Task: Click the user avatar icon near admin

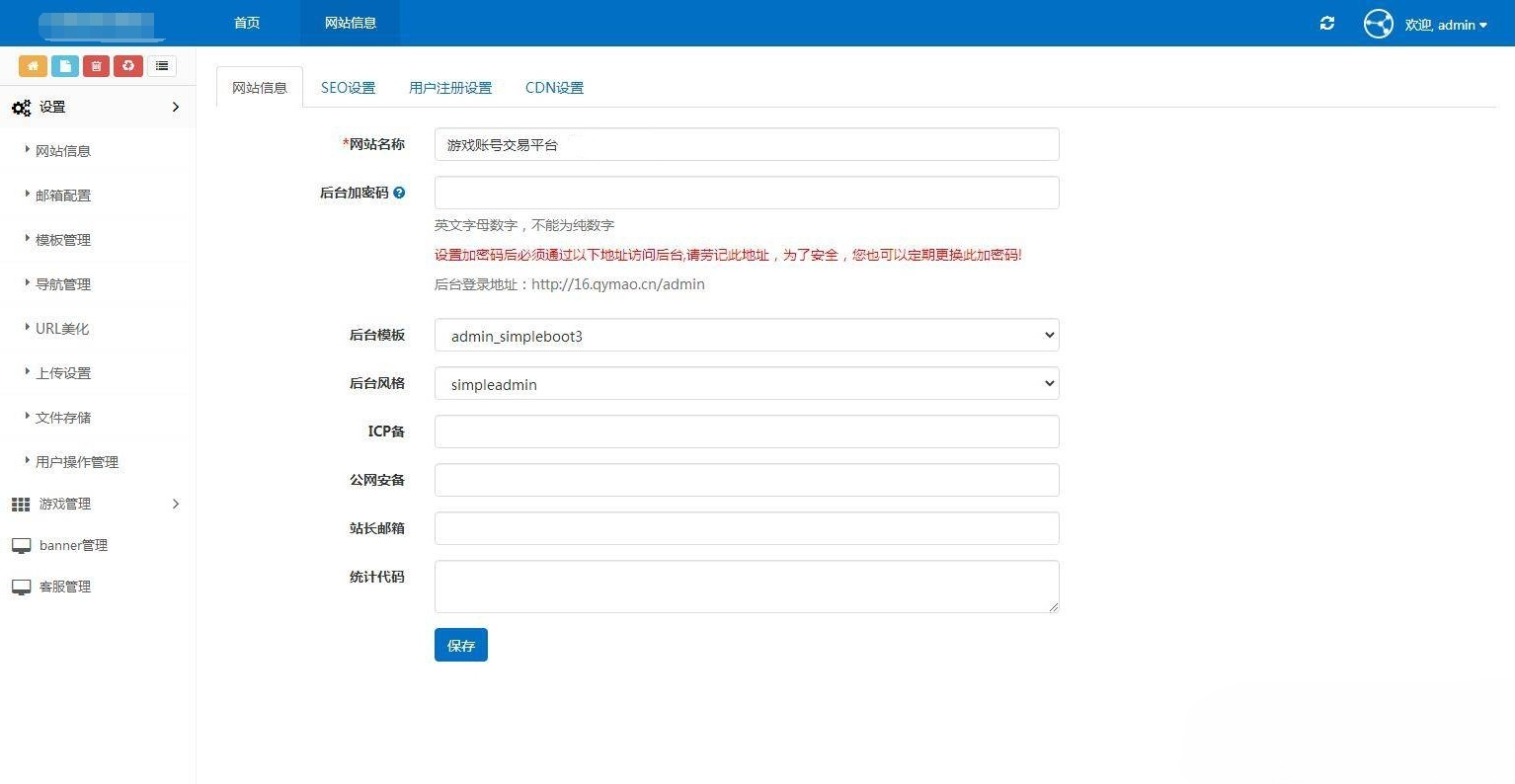Action: [x=1378, y=24]
